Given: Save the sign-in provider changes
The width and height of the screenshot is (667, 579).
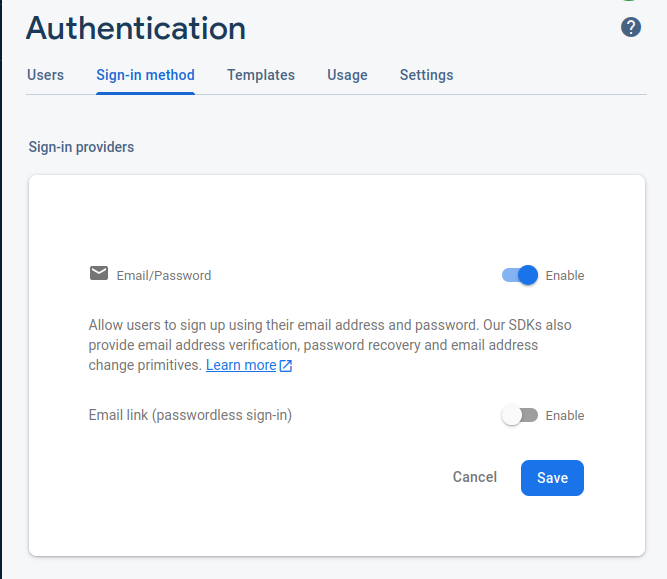Looking at the screenshot, I should [552, 478].
